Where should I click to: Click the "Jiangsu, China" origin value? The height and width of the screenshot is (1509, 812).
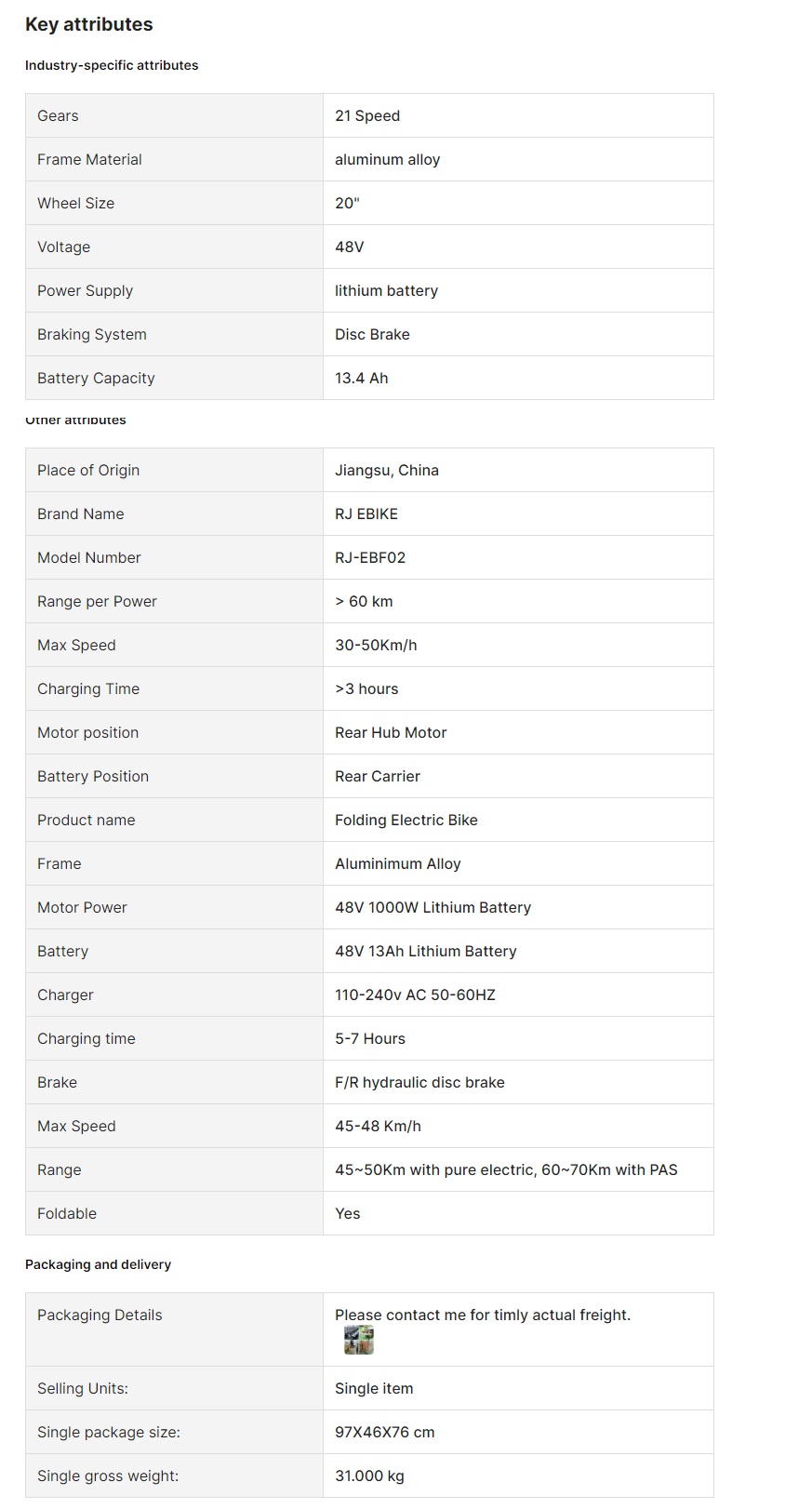tap(387, 471)
